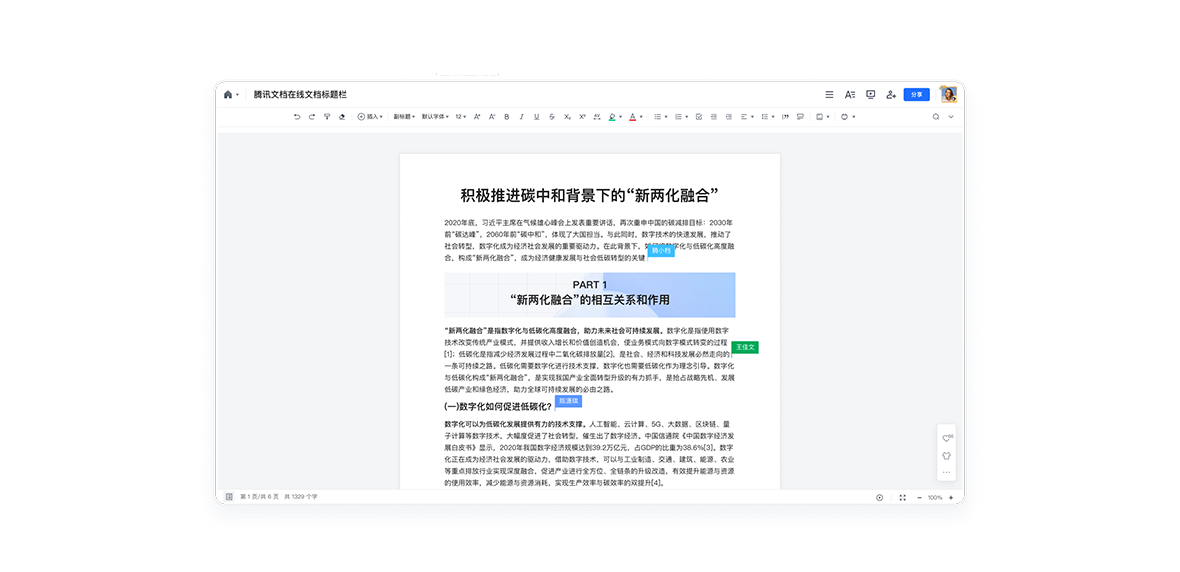This screenshot has width=1180, height=572.
Task: Click the blue 分享 share button
Action: [916, 94]
